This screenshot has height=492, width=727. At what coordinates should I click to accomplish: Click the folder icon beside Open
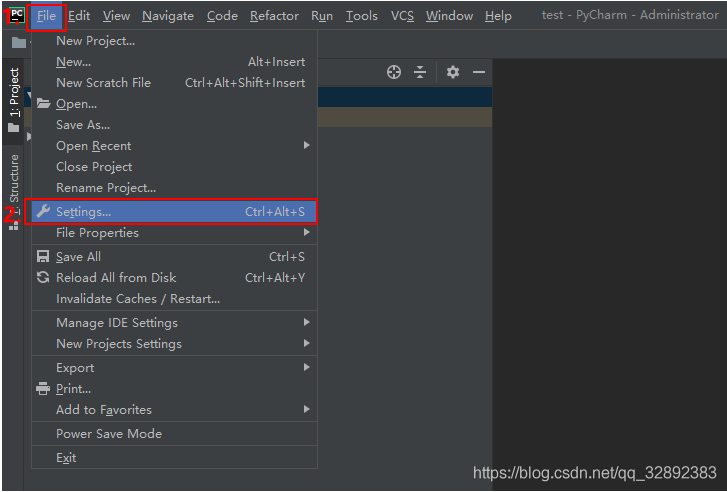43,104
